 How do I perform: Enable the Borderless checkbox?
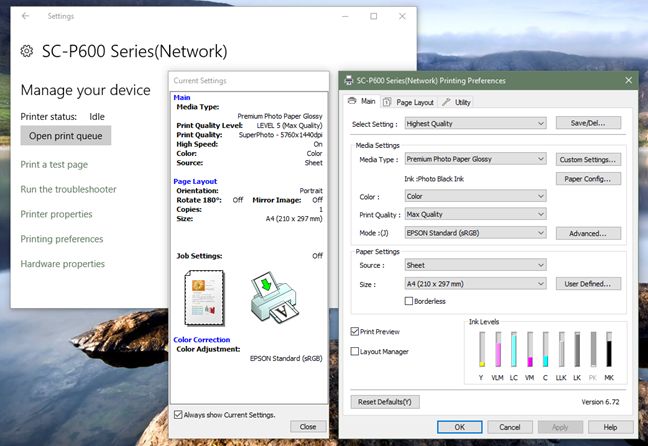tap(410, 301)
